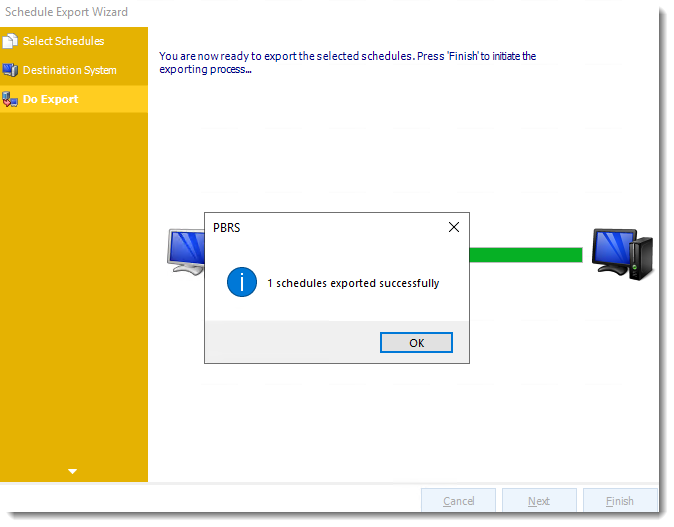Click the green export progress bar
674x527 pixels.
(526, 255)
